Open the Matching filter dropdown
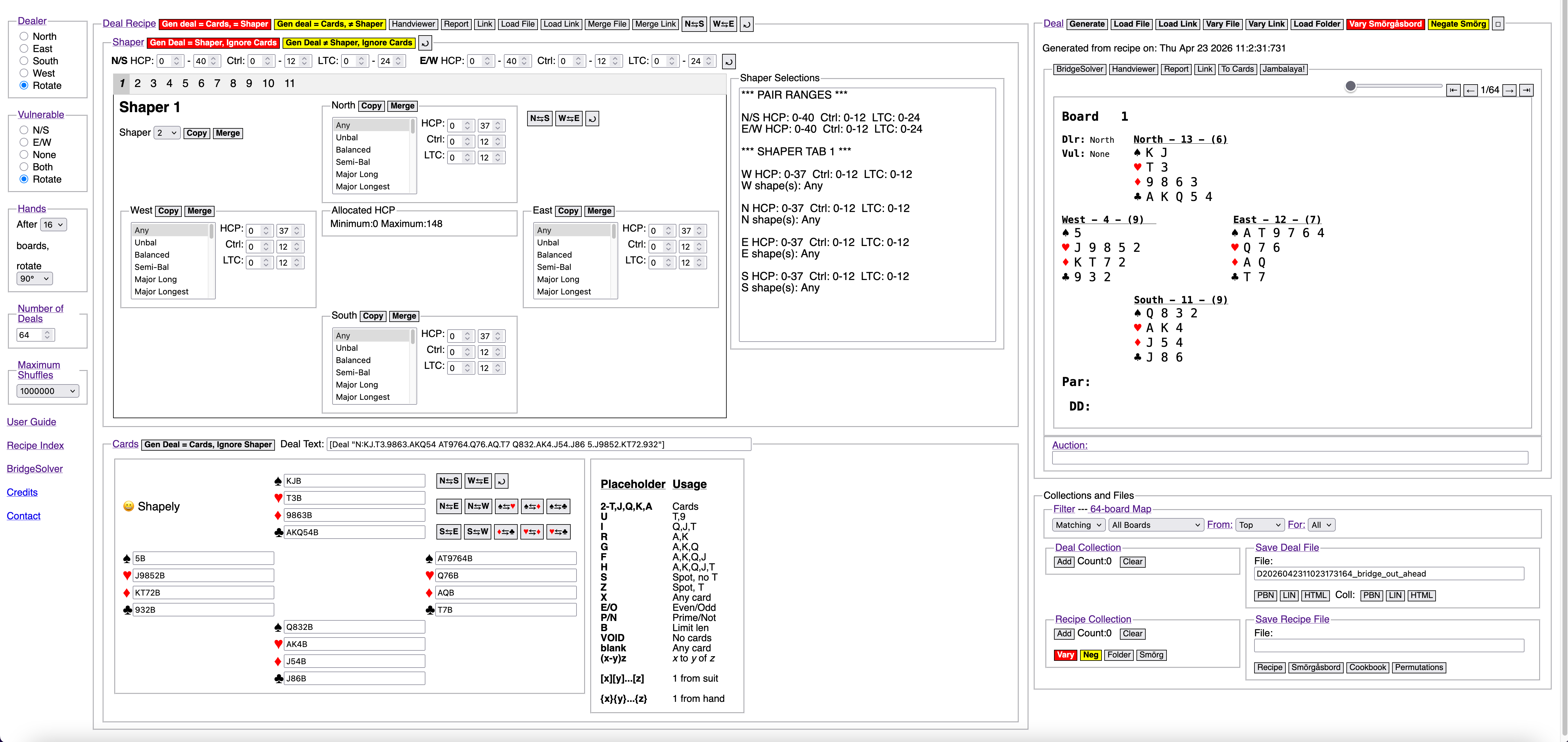Screen dimensions: 1568x742 point(1079,525)
